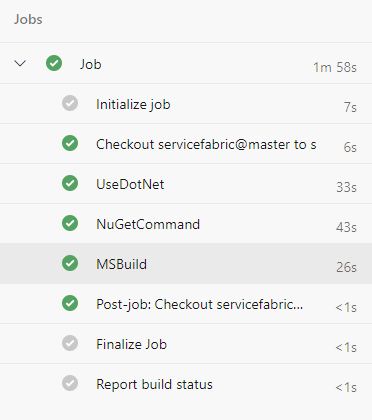Click the 33s duration for UseDotNet

point(346,187)
